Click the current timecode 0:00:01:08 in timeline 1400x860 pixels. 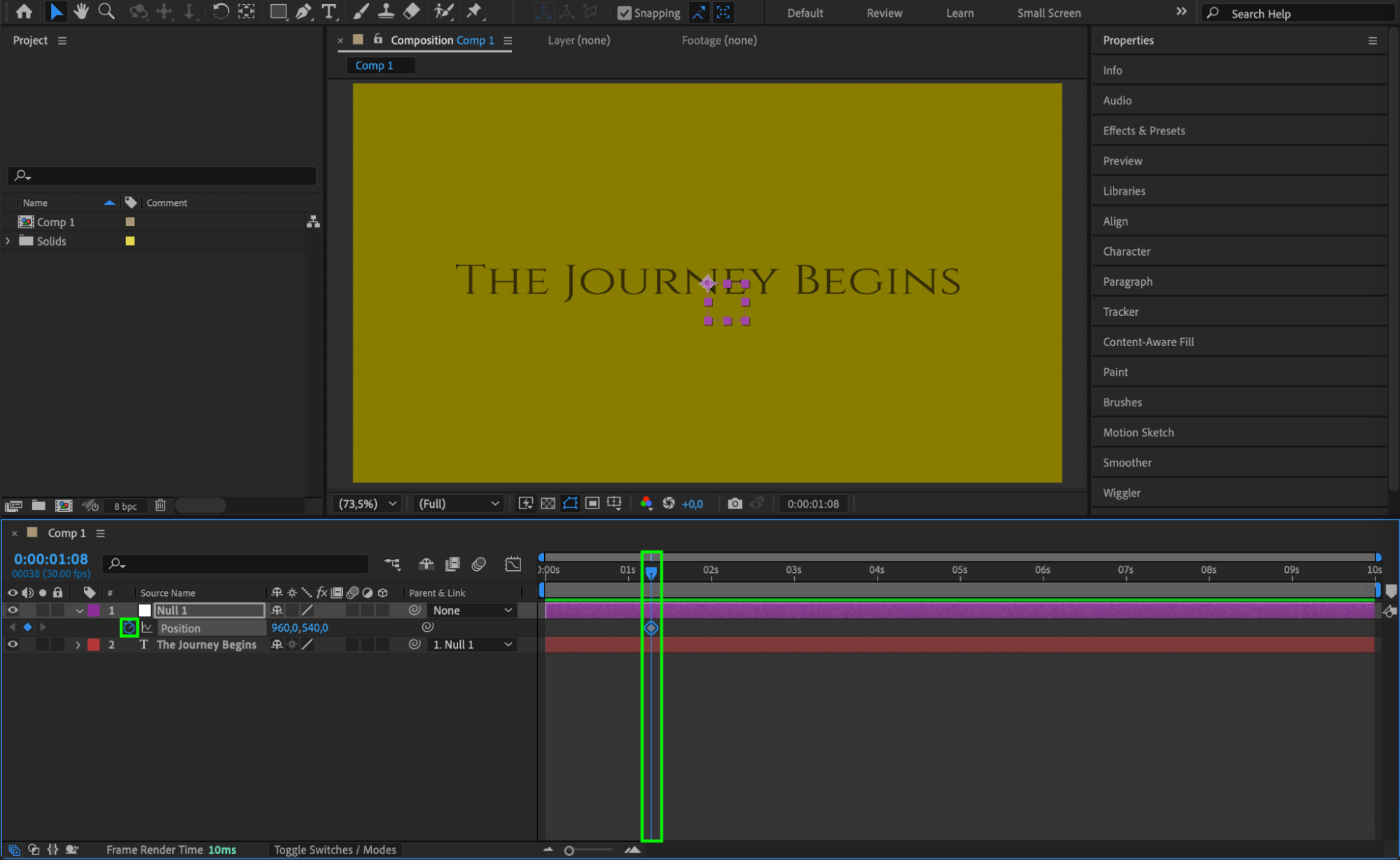[51, 559]
